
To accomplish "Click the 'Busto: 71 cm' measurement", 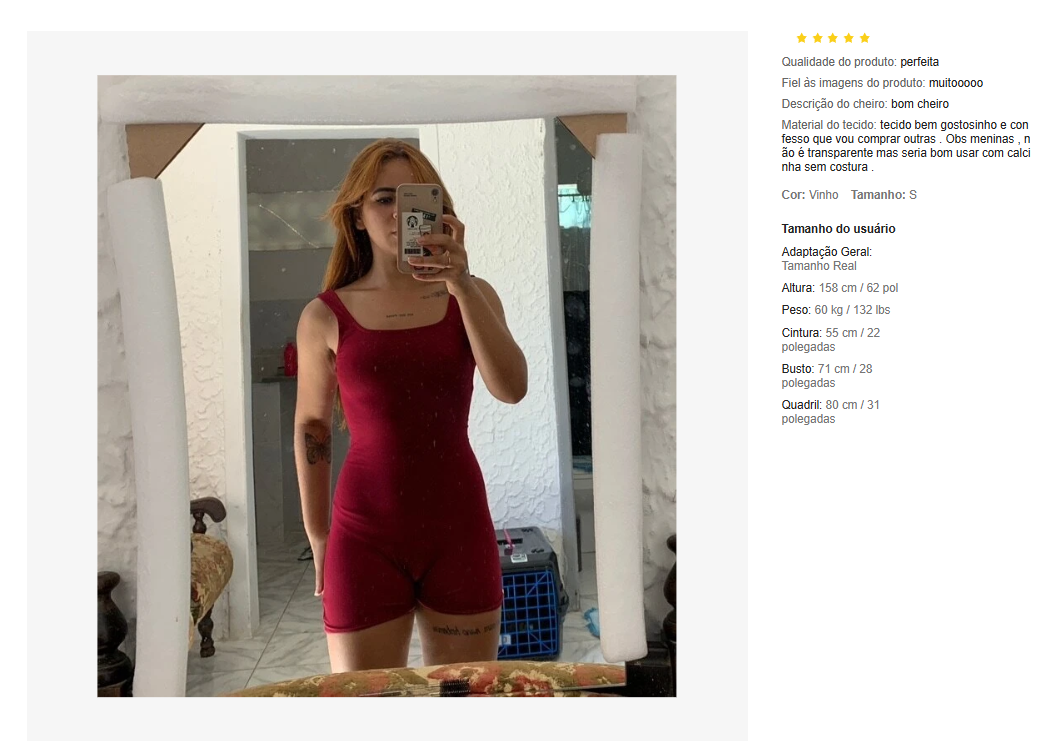I will pos(827,376).
